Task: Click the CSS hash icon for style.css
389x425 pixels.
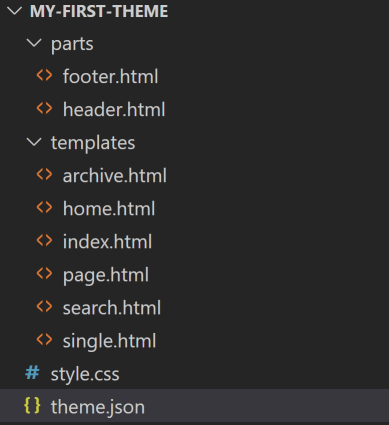Action: [32, 373]
